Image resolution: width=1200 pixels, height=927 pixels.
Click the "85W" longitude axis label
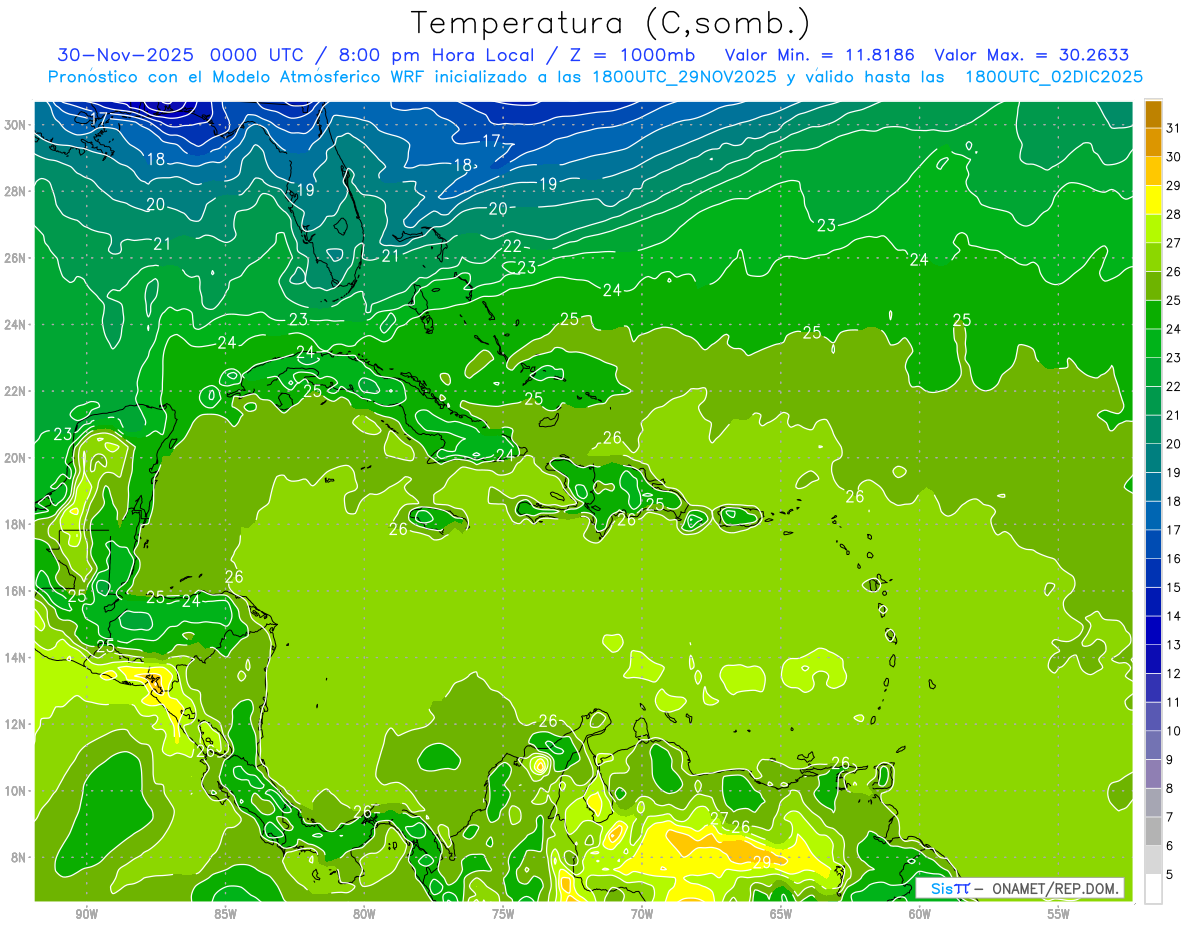pos(225,913)
